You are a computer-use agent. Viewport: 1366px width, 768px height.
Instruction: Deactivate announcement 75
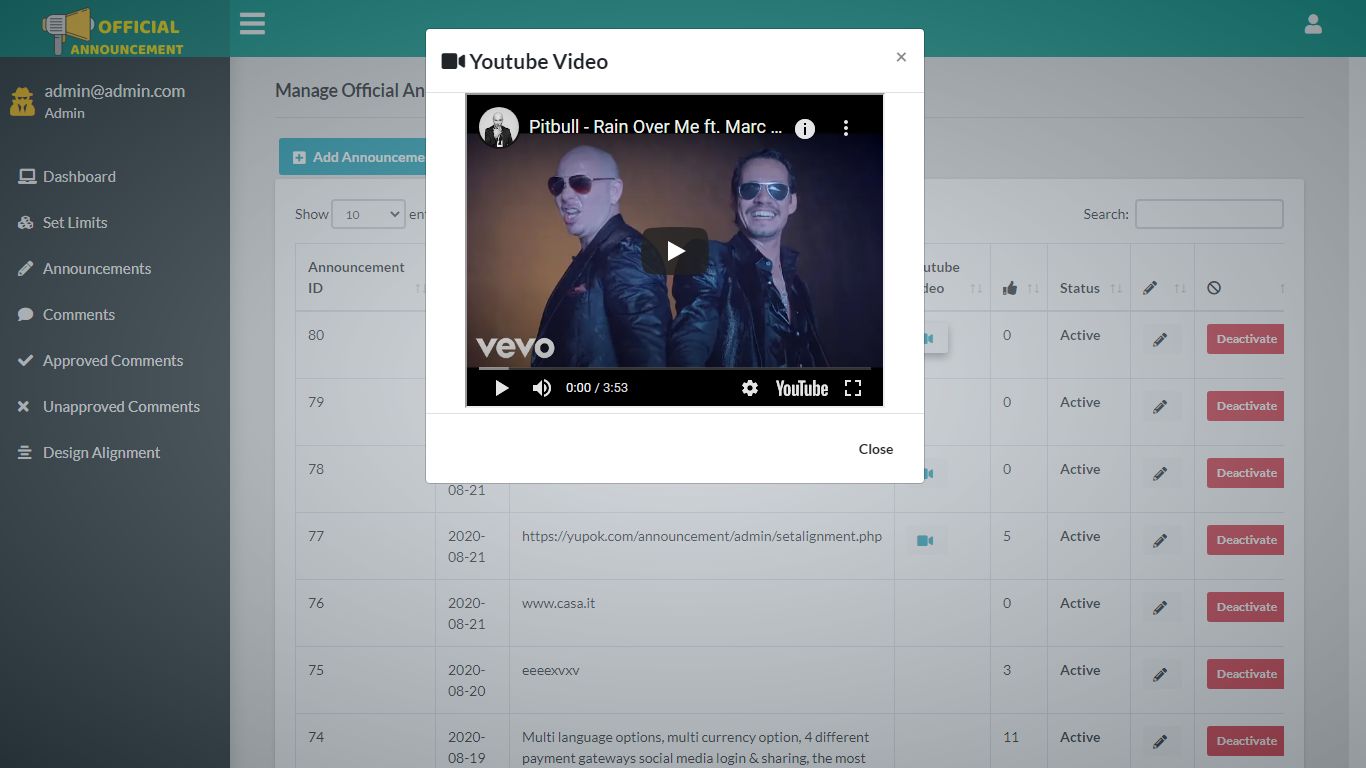click(x=1244, y=673)
